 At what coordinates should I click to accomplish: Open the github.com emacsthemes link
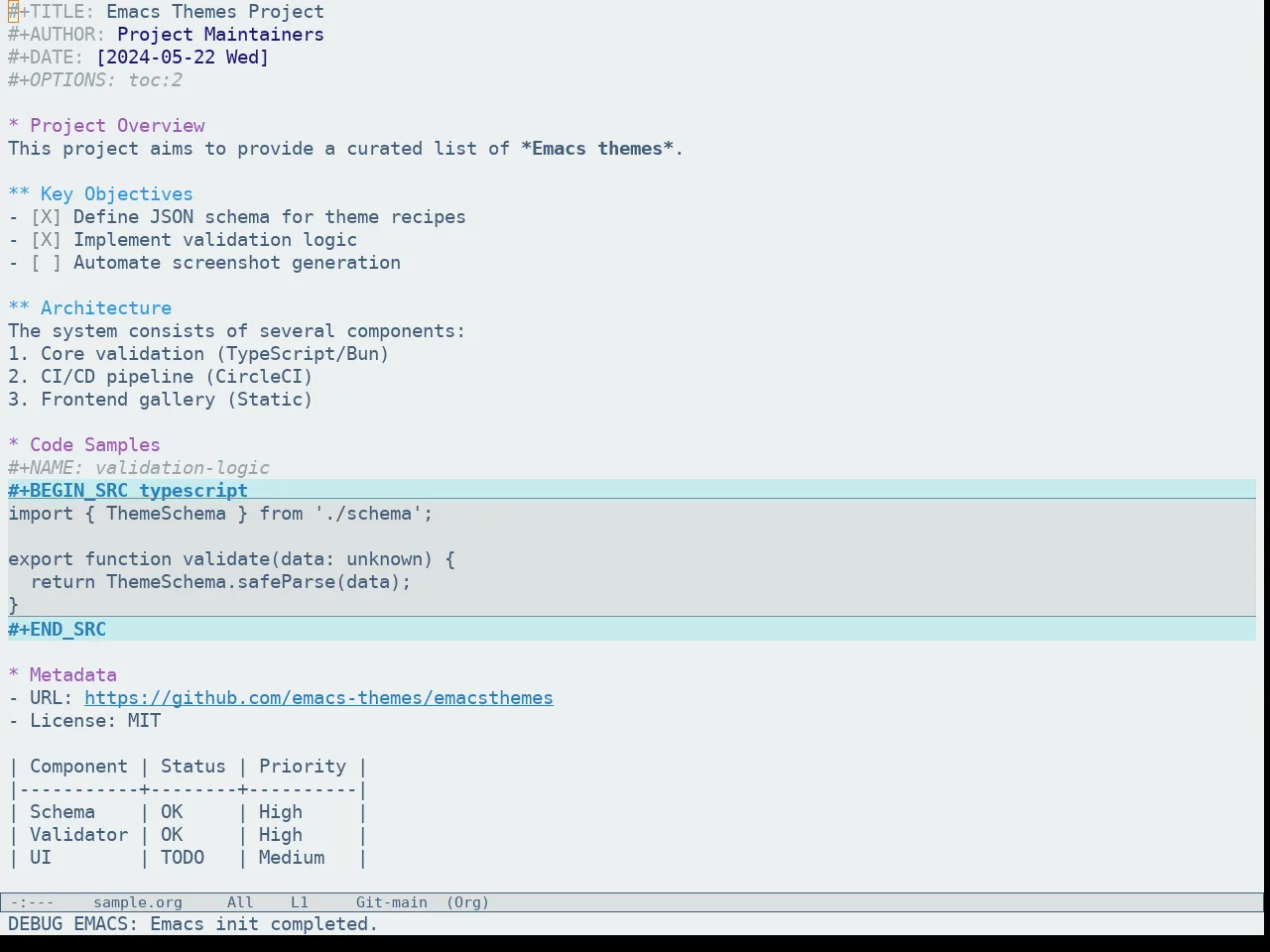coord(318,698)
